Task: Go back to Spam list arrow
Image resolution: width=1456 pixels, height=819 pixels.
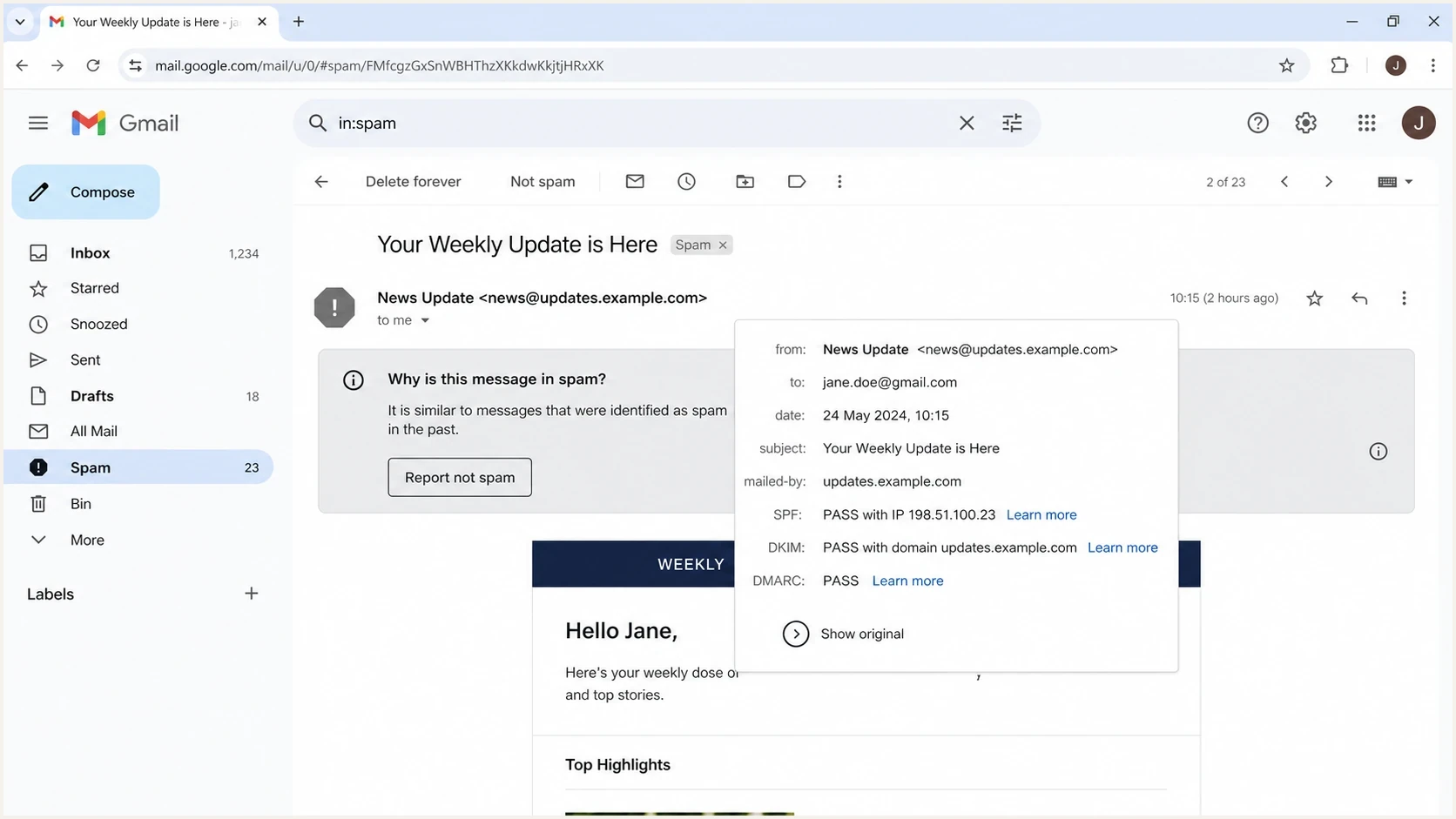Action: pos(321,181)
